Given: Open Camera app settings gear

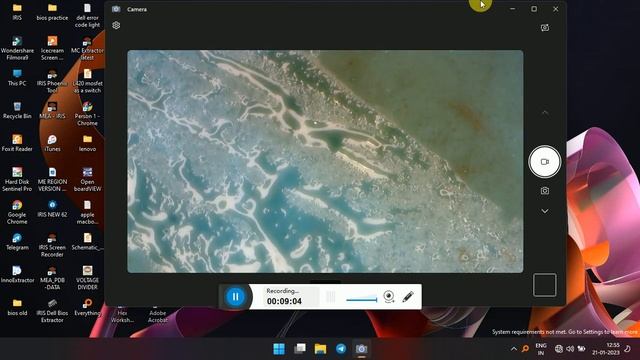Looking at the screenshot, I should [116, 25].
